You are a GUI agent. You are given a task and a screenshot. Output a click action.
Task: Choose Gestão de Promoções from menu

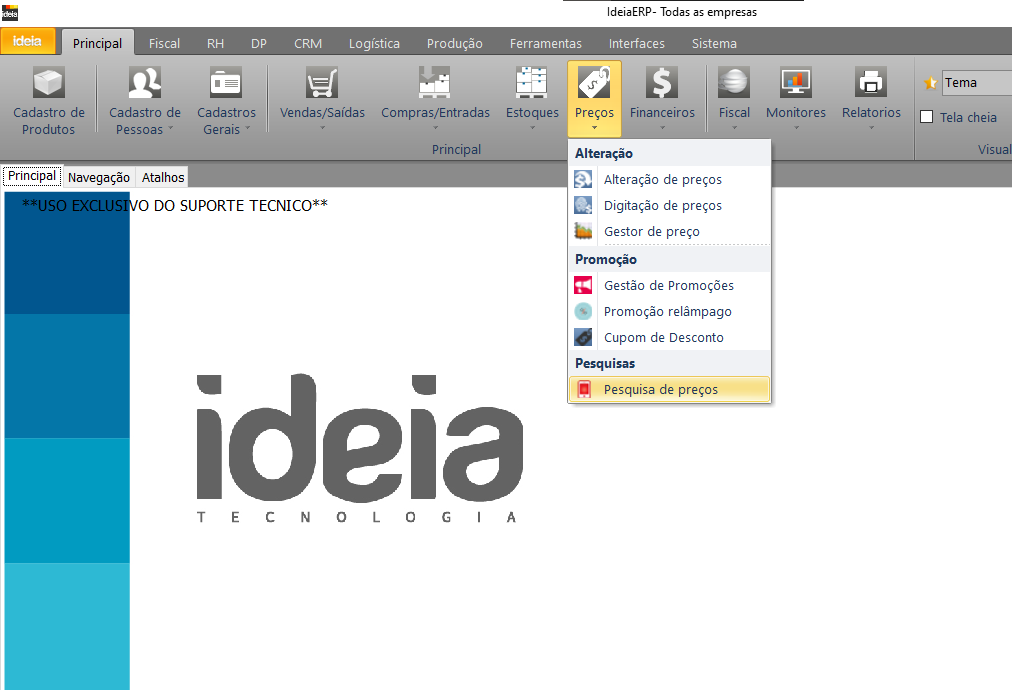pos(668,286)
